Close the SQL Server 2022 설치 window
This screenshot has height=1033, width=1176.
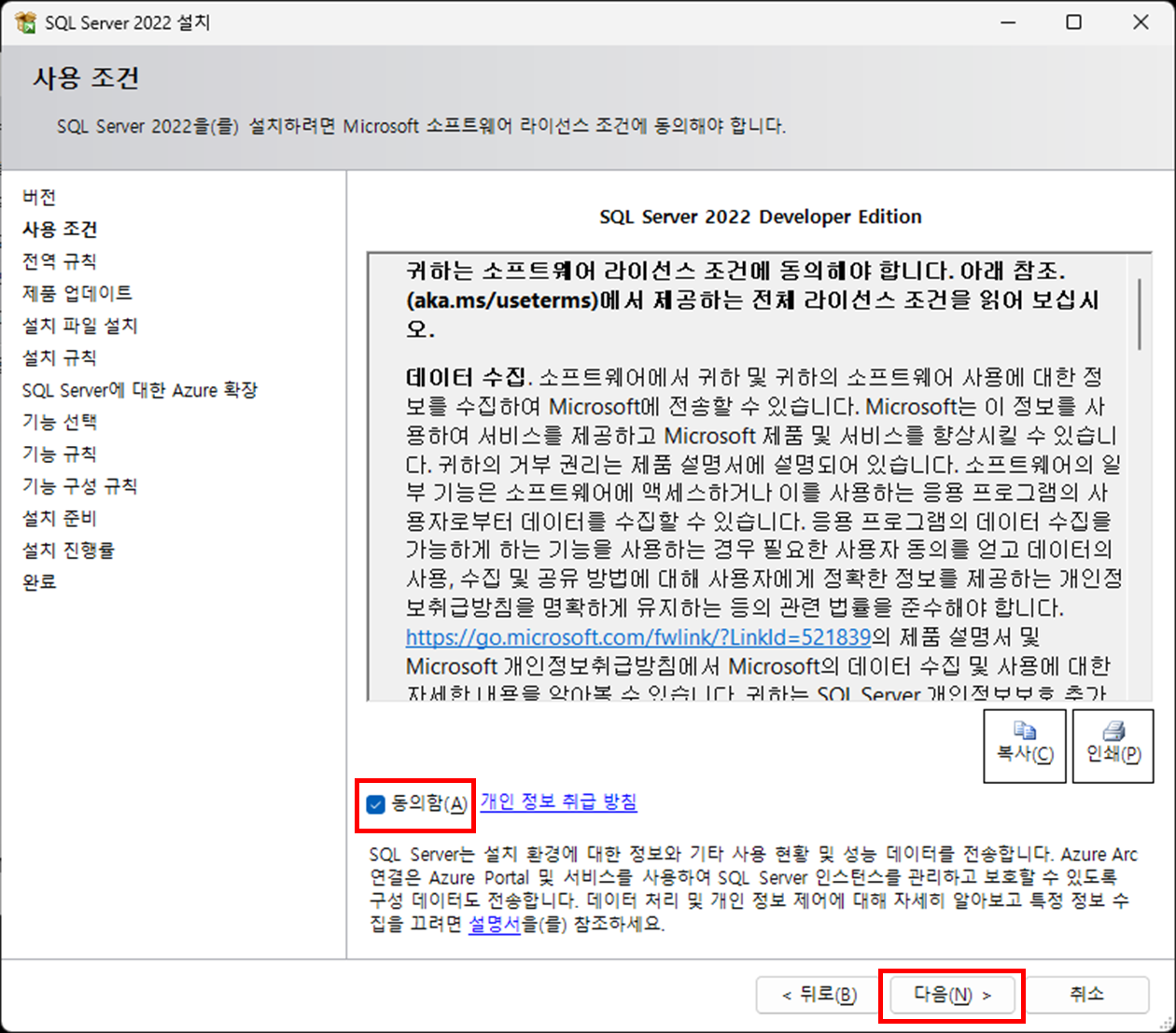pyautogui.click(x=1141, y=22)
